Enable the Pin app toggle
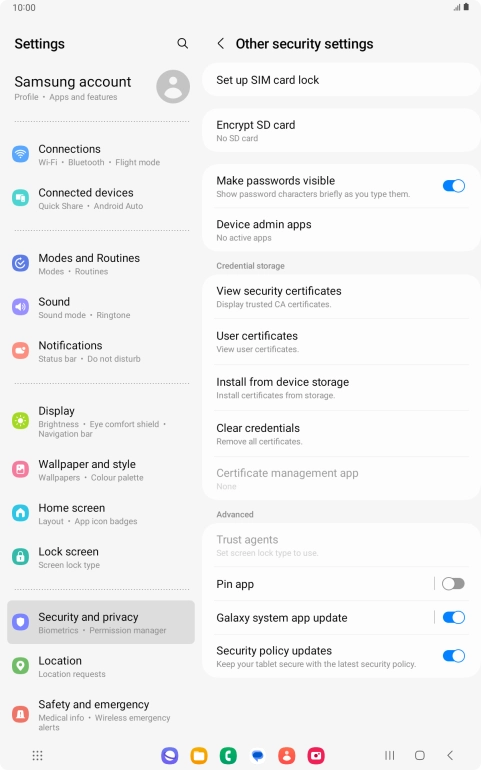This screenshot has height=770, width=481. click(453, 583)
